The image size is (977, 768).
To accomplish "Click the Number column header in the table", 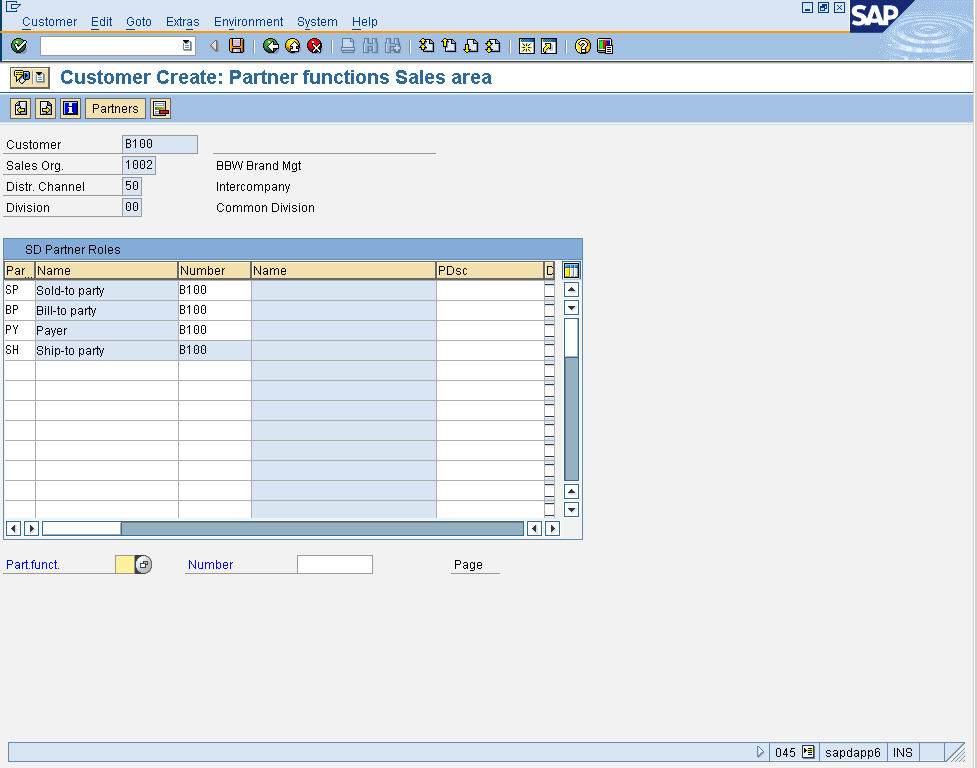I will 214,270.
